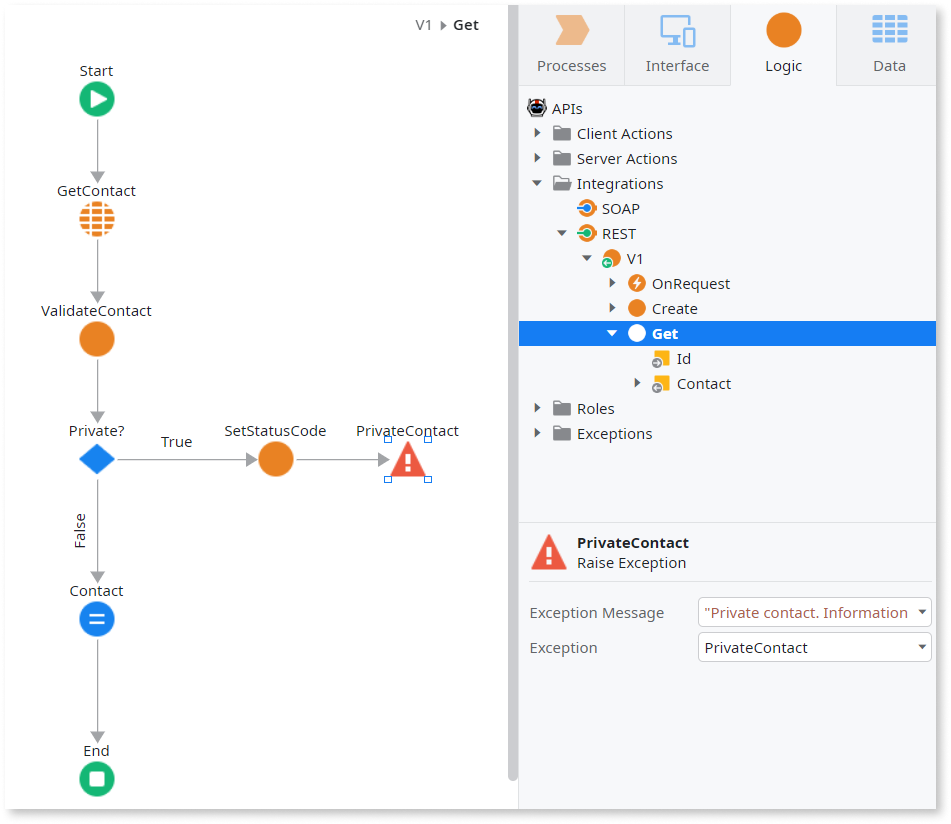This screenshot has width=951, height=824.
Task: Click the V1 breadcrumb link above the flow
Action: tap(421, 25)
